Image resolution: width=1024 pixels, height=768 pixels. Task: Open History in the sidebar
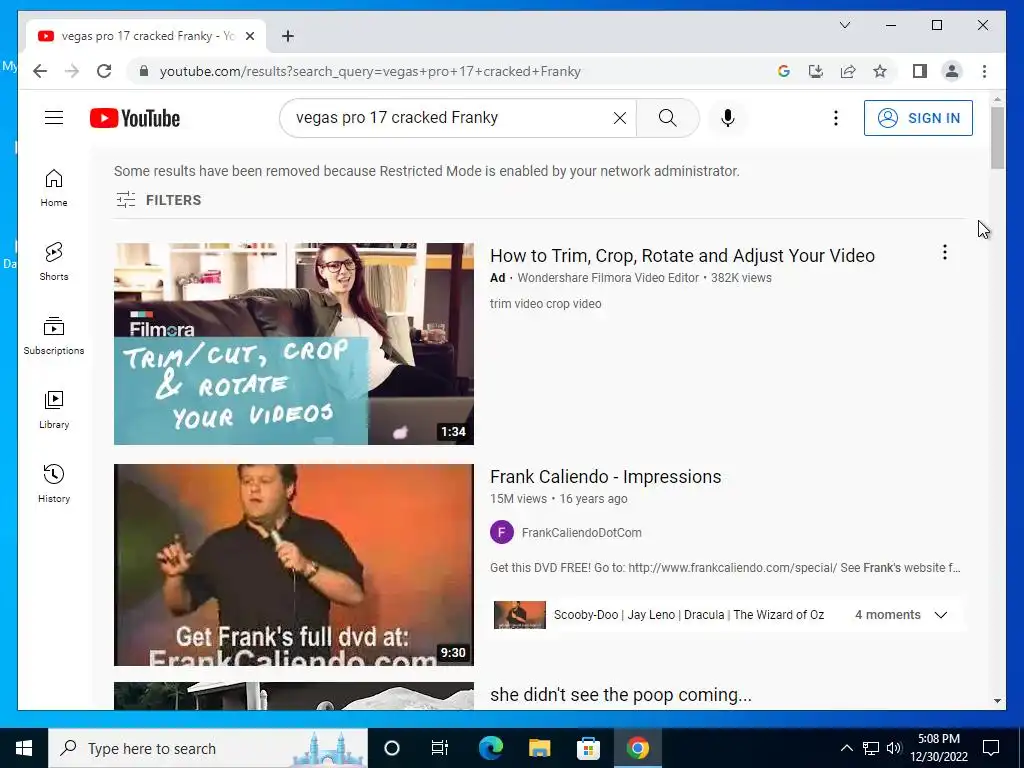point(54,483)
